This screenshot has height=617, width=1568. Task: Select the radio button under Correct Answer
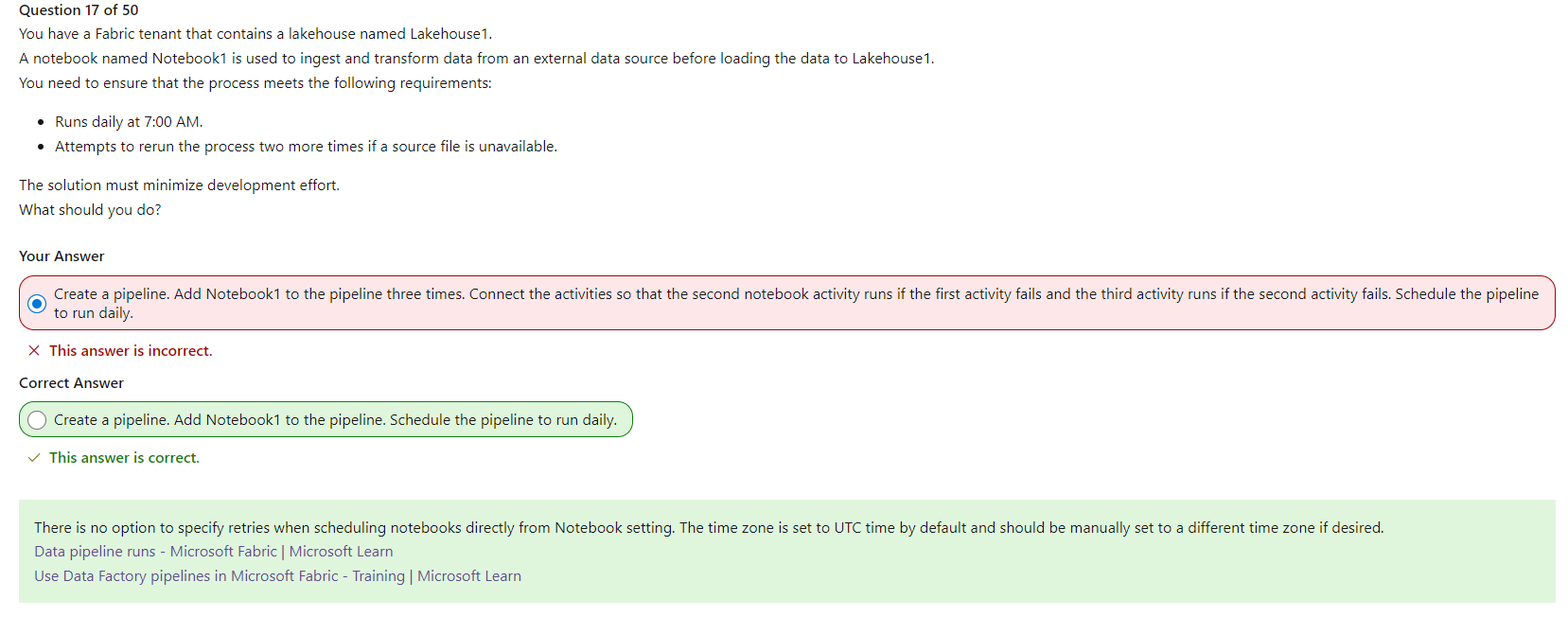[x=37, y=420]
